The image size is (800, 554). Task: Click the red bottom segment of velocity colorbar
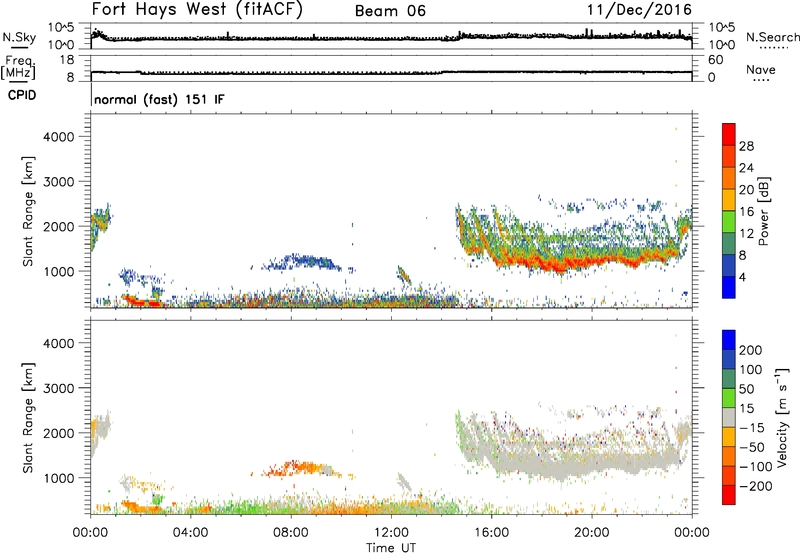point(729,495)
